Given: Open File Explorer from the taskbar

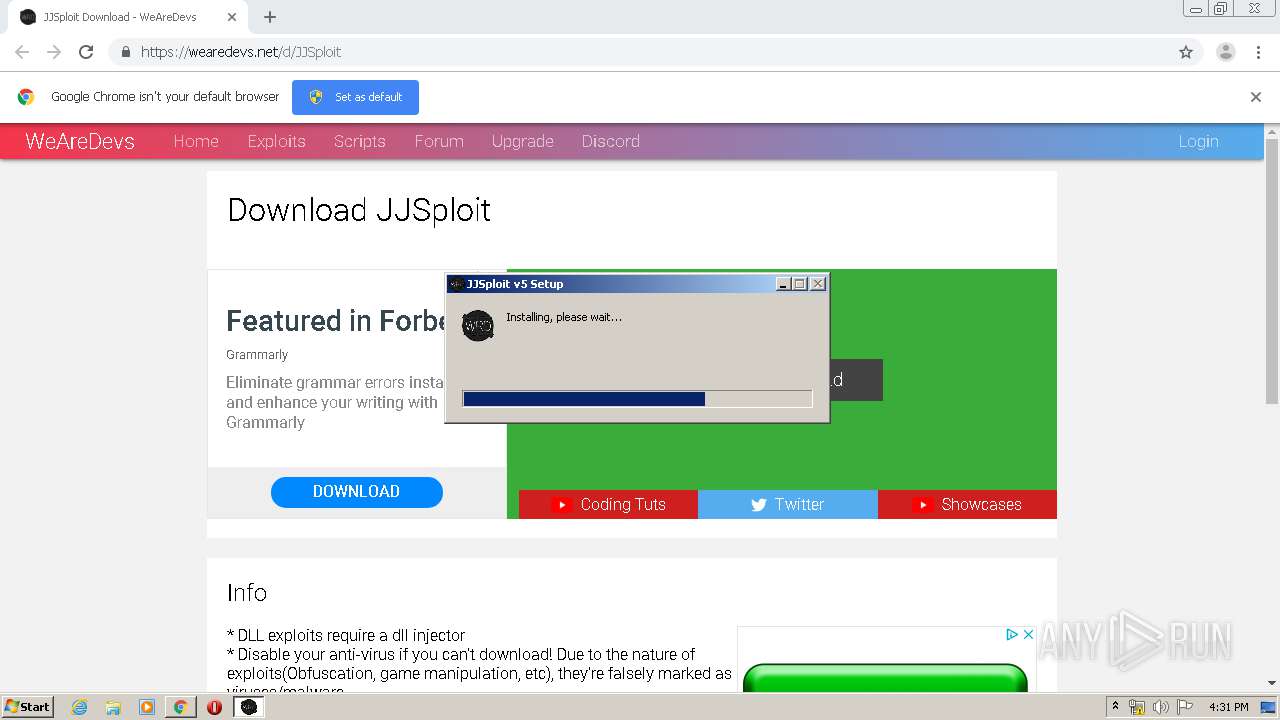Looking at the screenshot, I should point(113,707).
